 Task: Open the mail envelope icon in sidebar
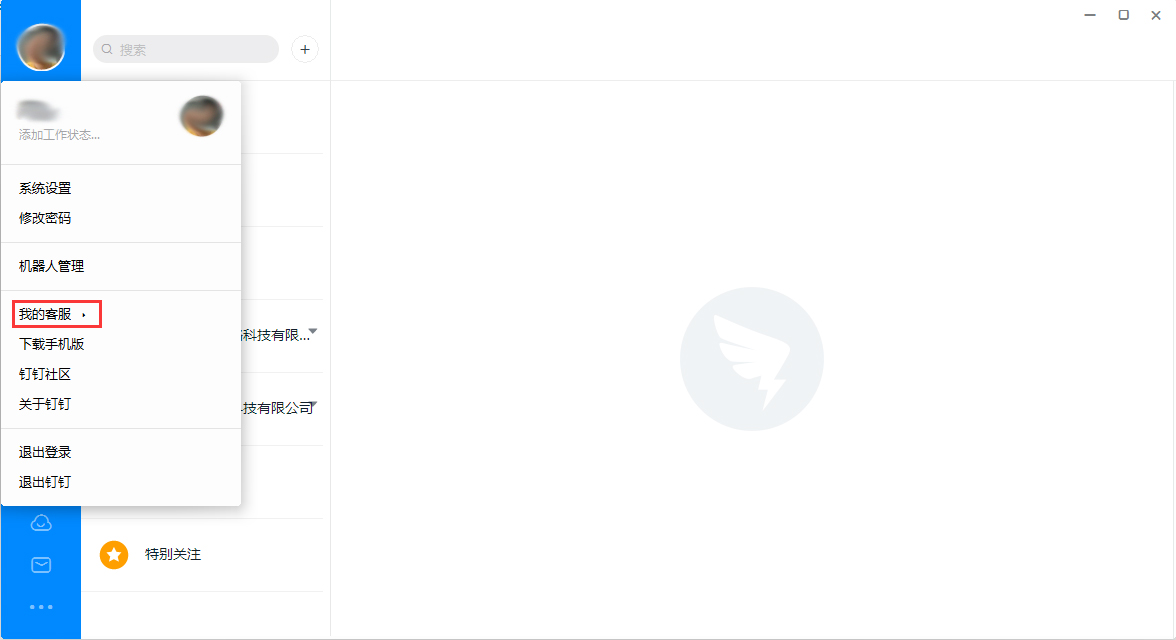(x=41, y=563)
